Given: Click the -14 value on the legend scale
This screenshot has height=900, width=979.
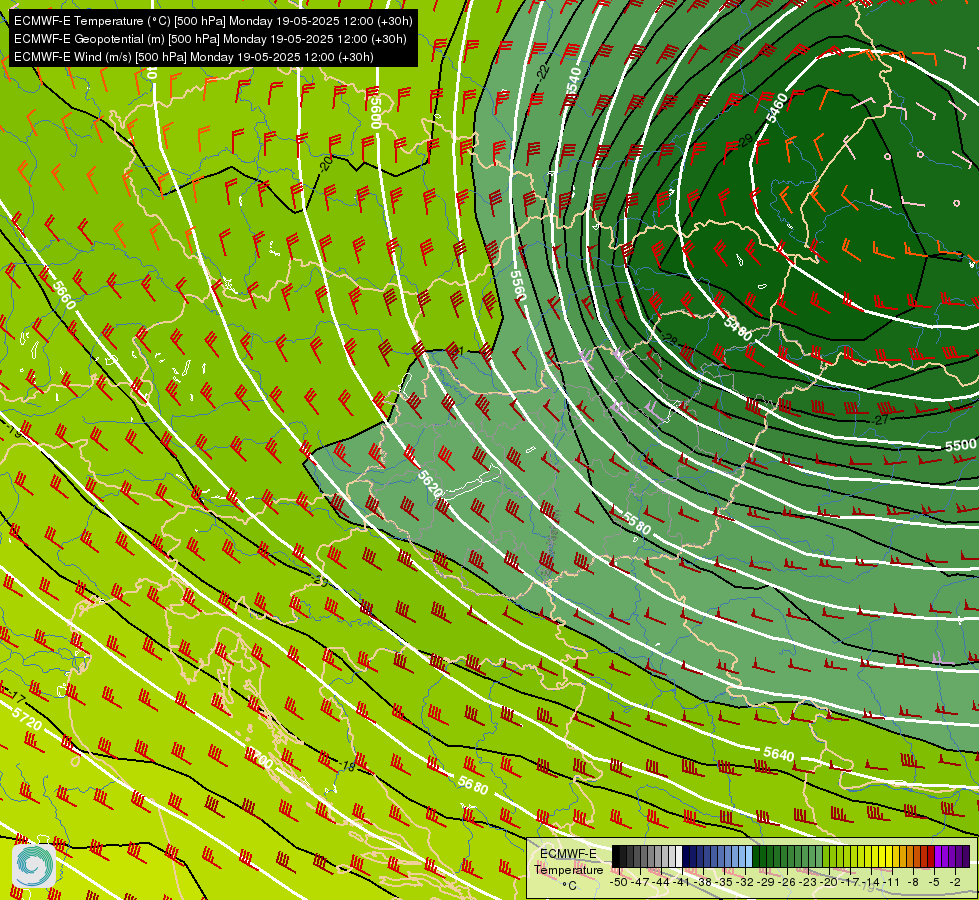Looking at the screenshot, I should 872,882.
